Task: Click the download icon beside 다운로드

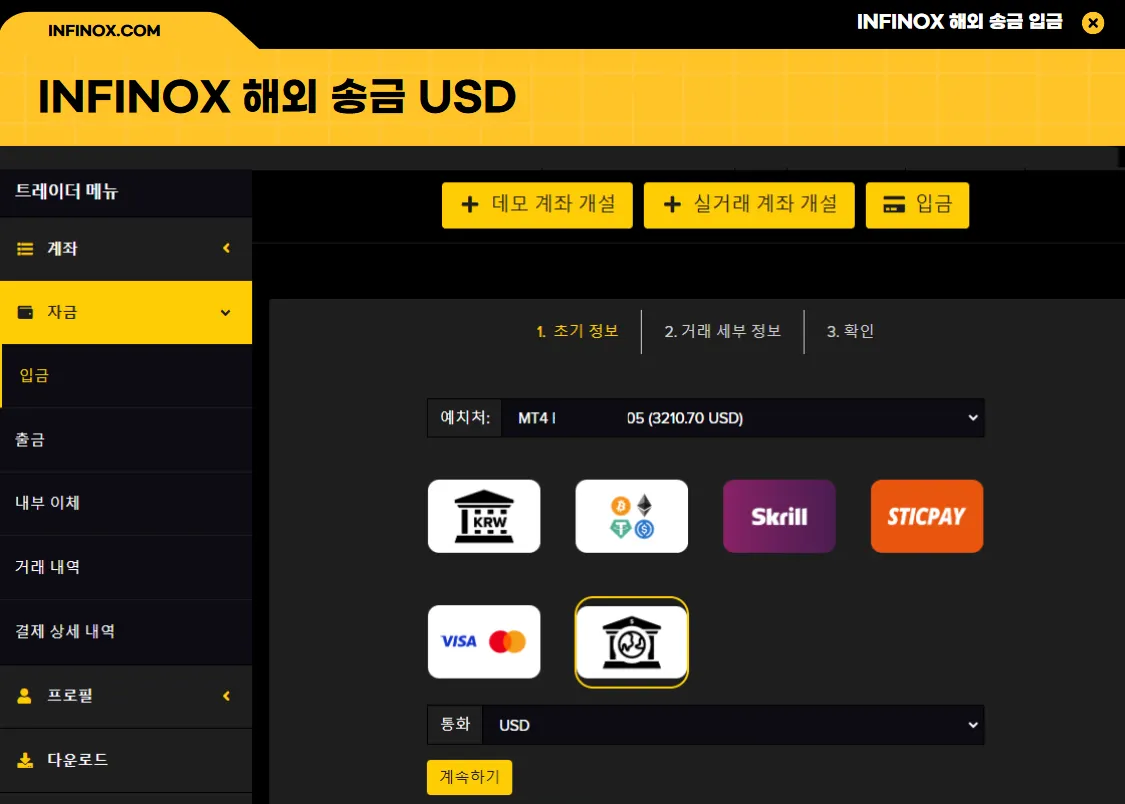Action: click(x=25, y=760)
